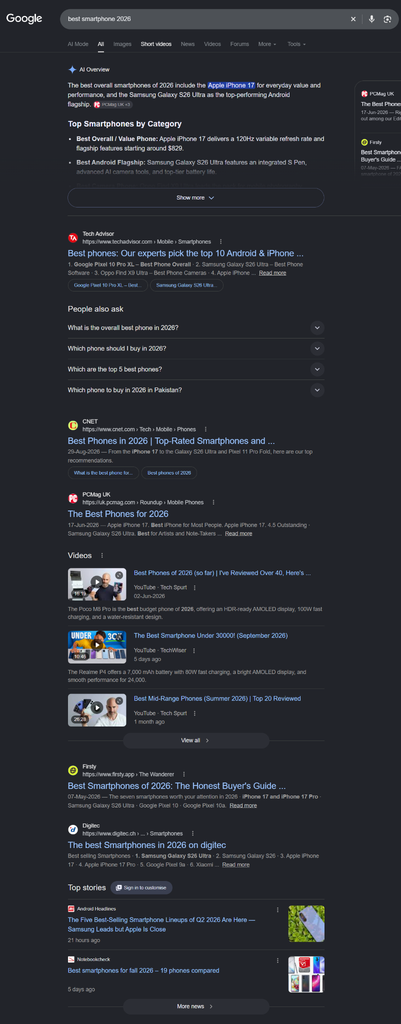Play the 'Best Phones of 2026 (so far)' video thumbnail
401x1024 pixels.
click(97, 584)
